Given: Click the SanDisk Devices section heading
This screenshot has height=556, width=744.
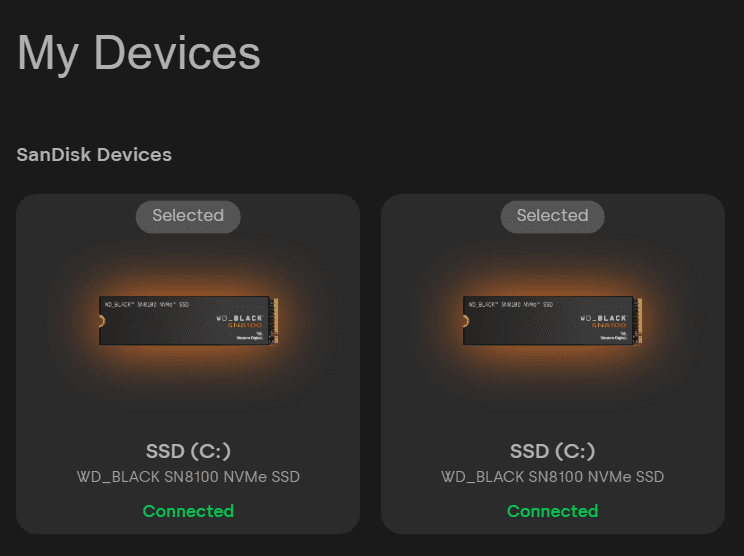Looking at the screenshot, I should pyautogui.click(x=94, y=155).
